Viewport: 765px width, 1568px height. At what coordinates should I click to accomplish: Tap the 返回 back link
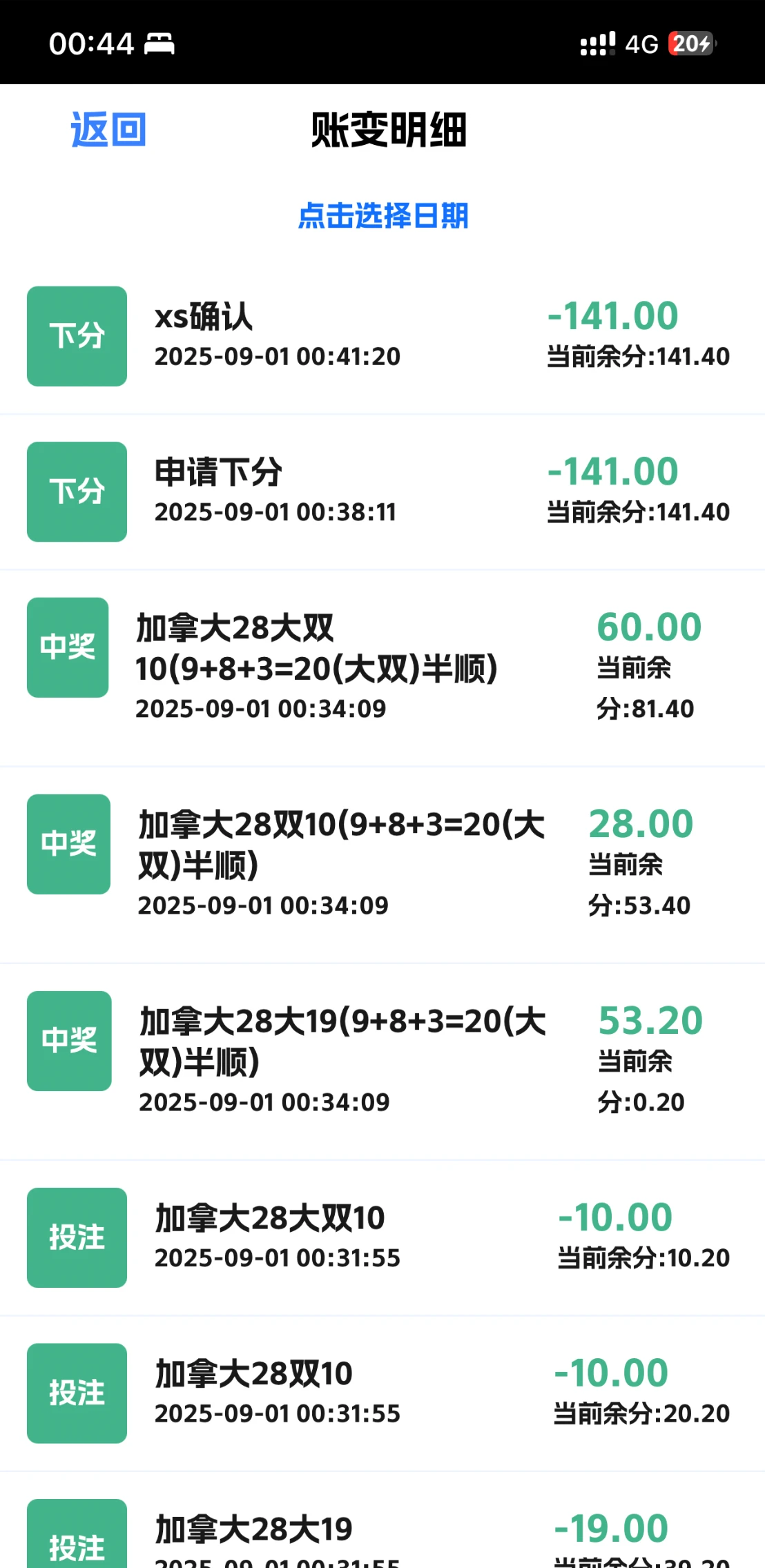(108, 130)
